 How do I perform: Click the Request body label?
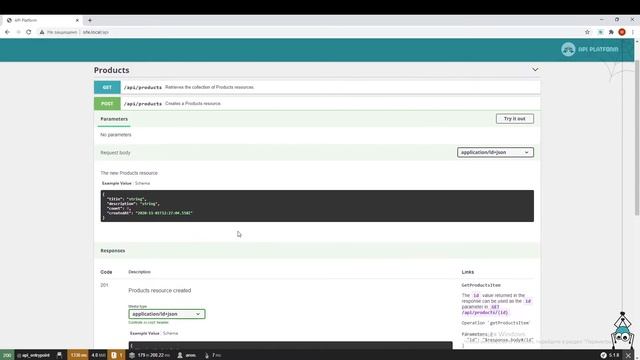116,153
